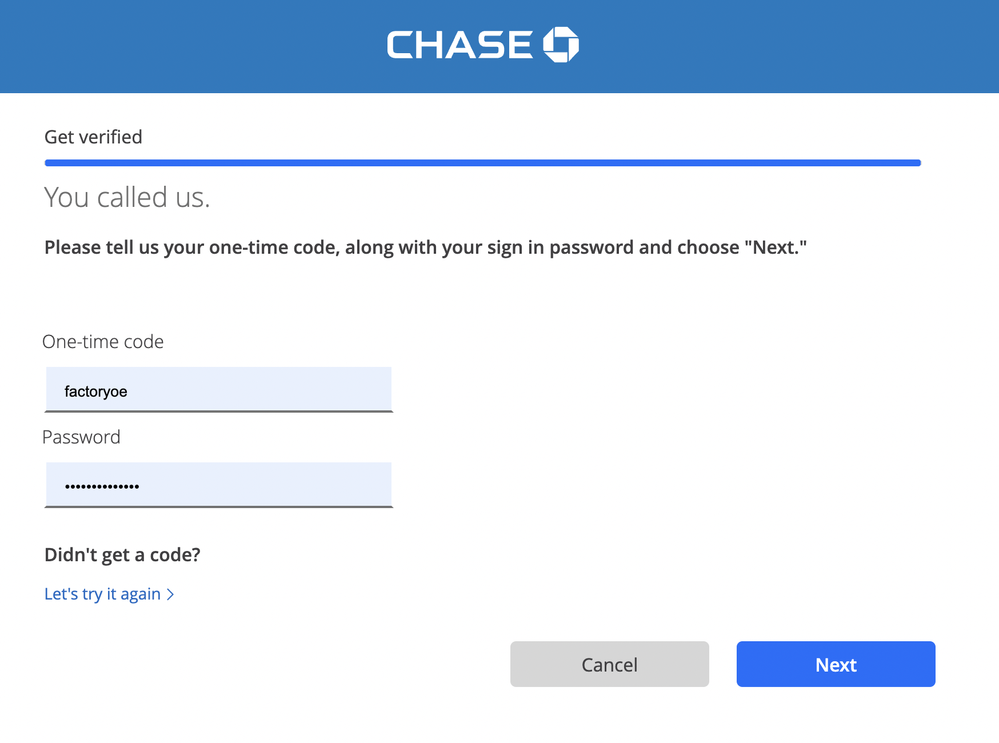Image resolution: width=999 pixels, height=743 pixels.
Task: Focus the One-time code input field
Action: coord(218,390)
